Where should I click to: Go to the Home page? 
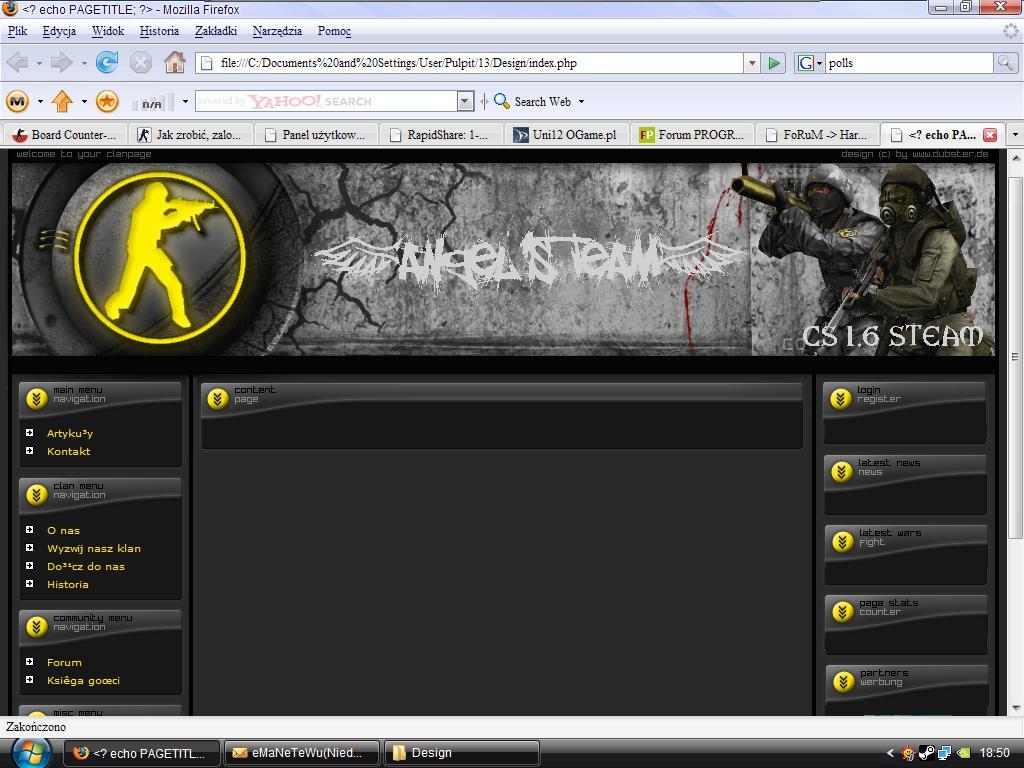174,63
